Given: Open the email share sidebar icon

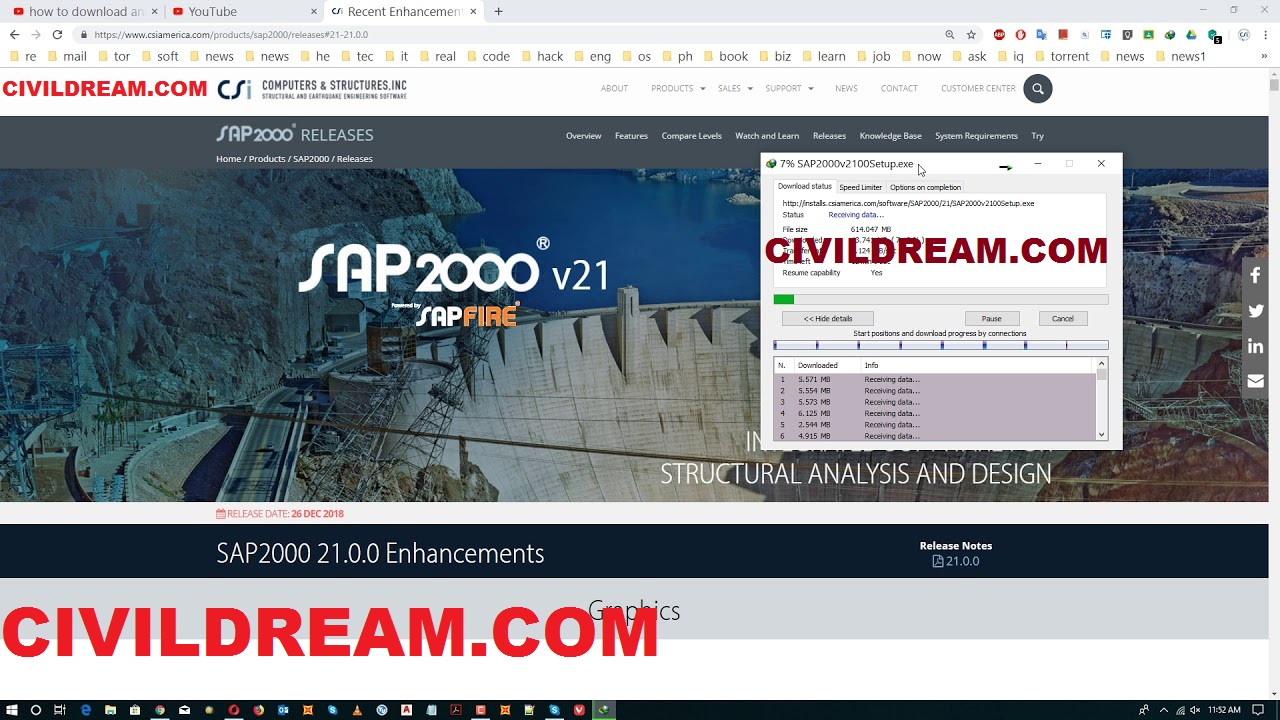Looking at the screenshot, I should (x=1255, y=381).
